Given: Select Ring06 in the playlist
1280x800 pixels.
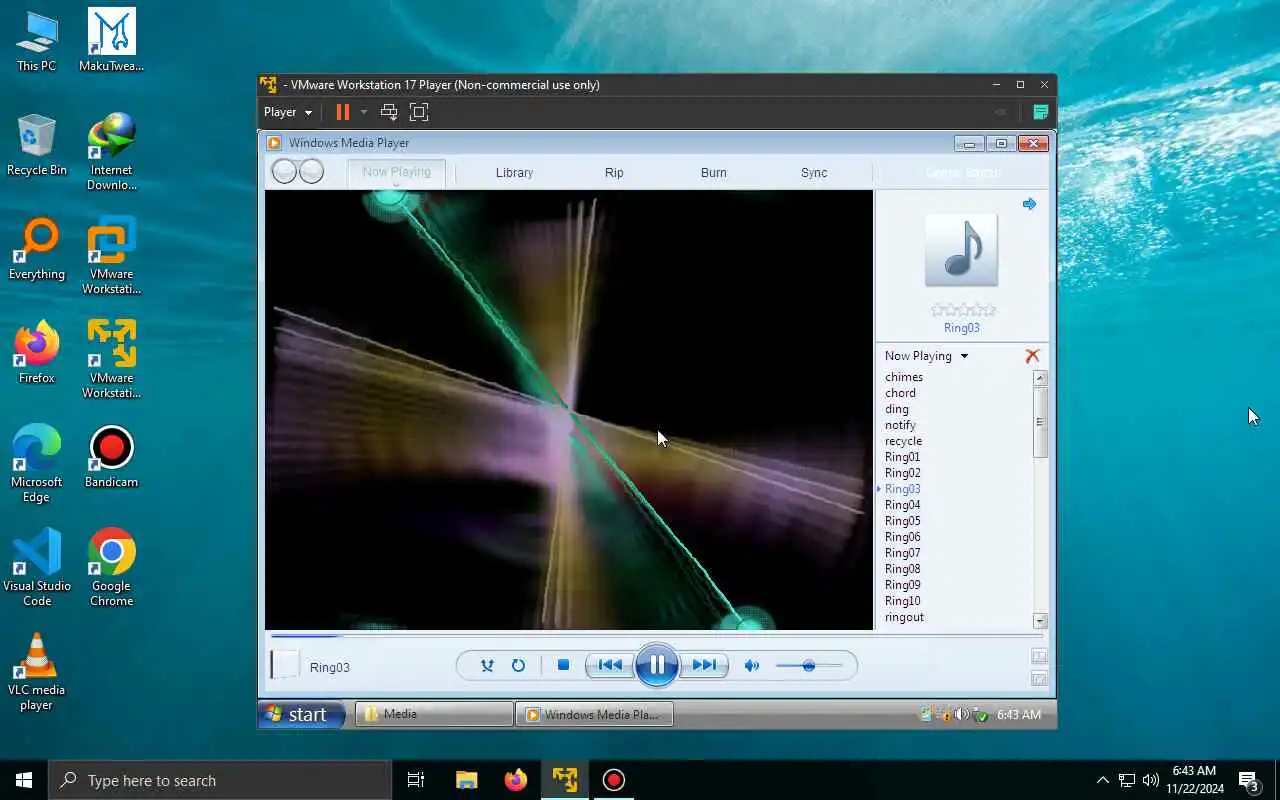Looking at the screenshot, I should click(x=902, y=537).
